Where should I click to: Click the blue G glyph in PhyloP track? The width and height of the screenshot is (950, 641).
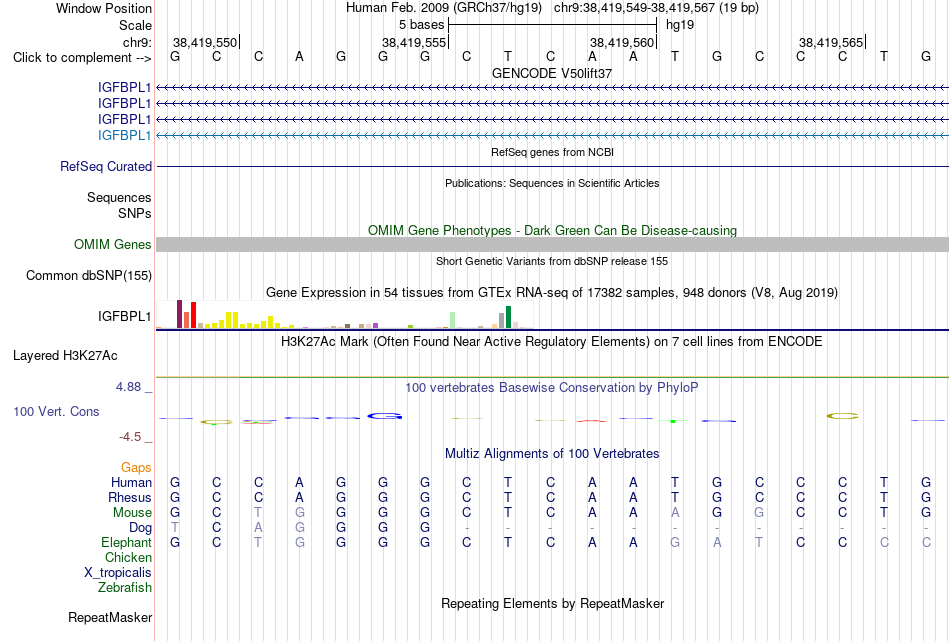click(385, 416)
